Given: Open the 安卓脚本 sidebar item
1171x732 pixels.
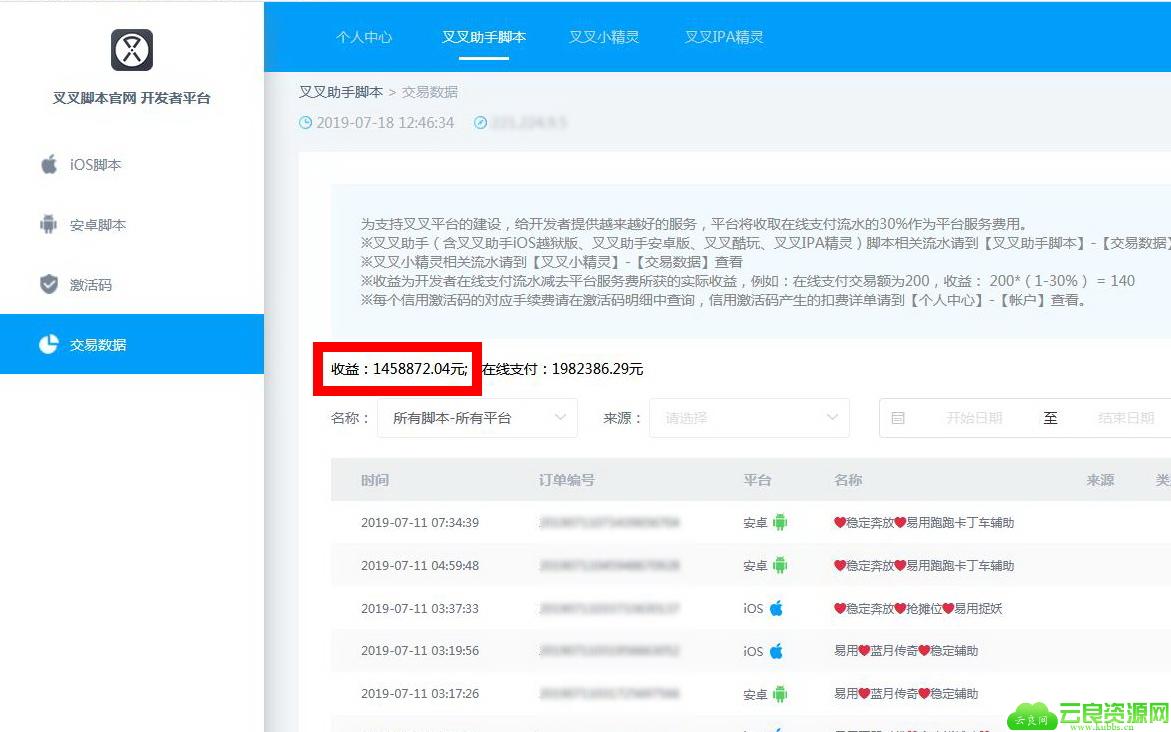Looking at the screenshot, I should click(x=131, y=224).
